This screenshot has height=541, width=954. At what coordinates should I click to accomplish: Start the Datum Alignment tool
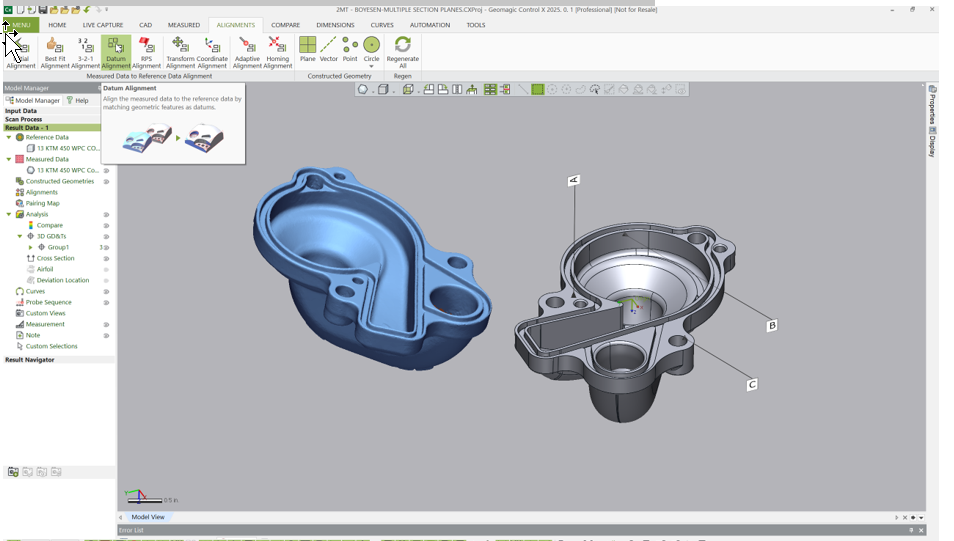116,52
